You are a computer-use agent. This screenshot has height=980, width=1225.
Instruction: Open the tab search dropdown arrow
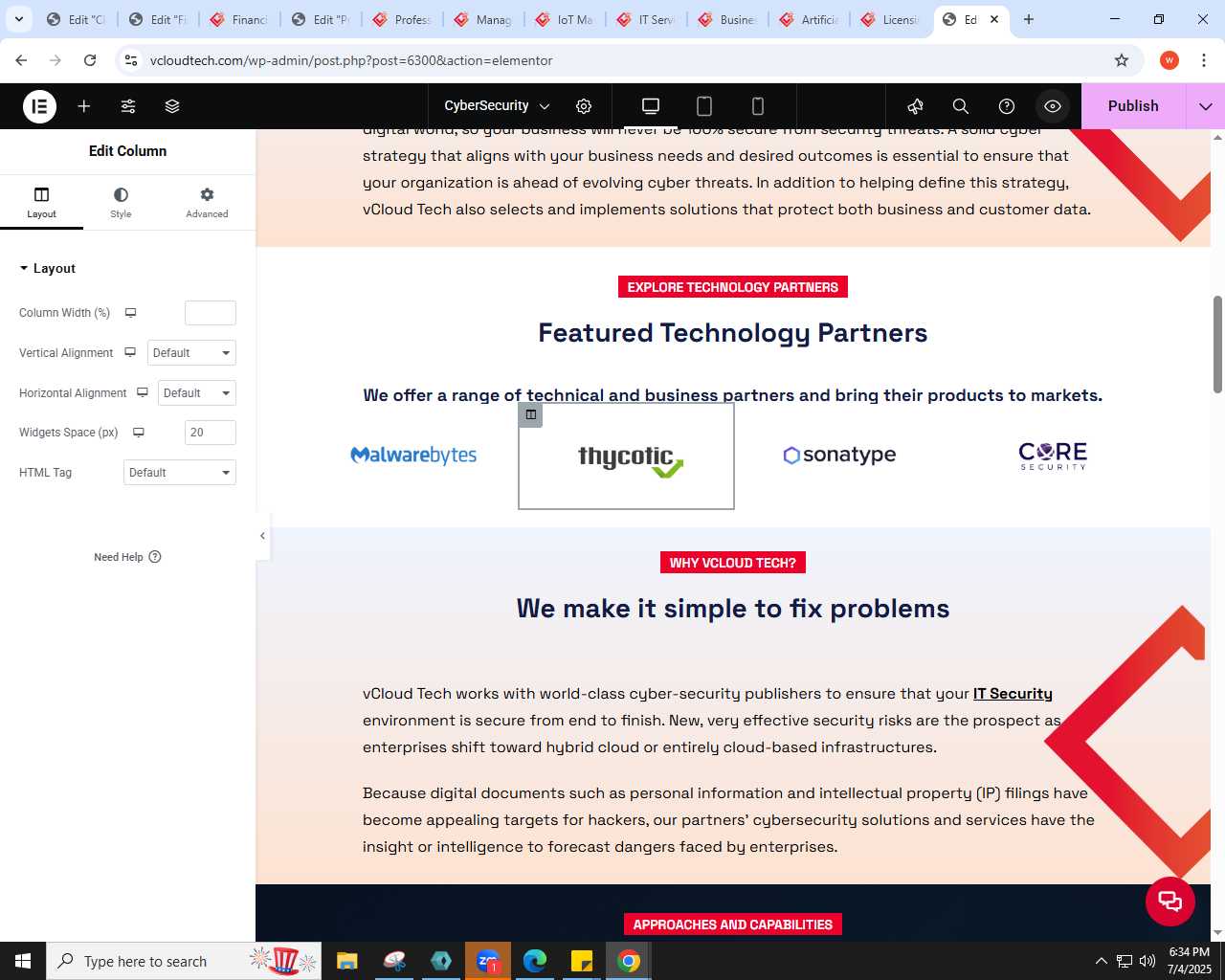pyautogui.click(x=19, y=19)
